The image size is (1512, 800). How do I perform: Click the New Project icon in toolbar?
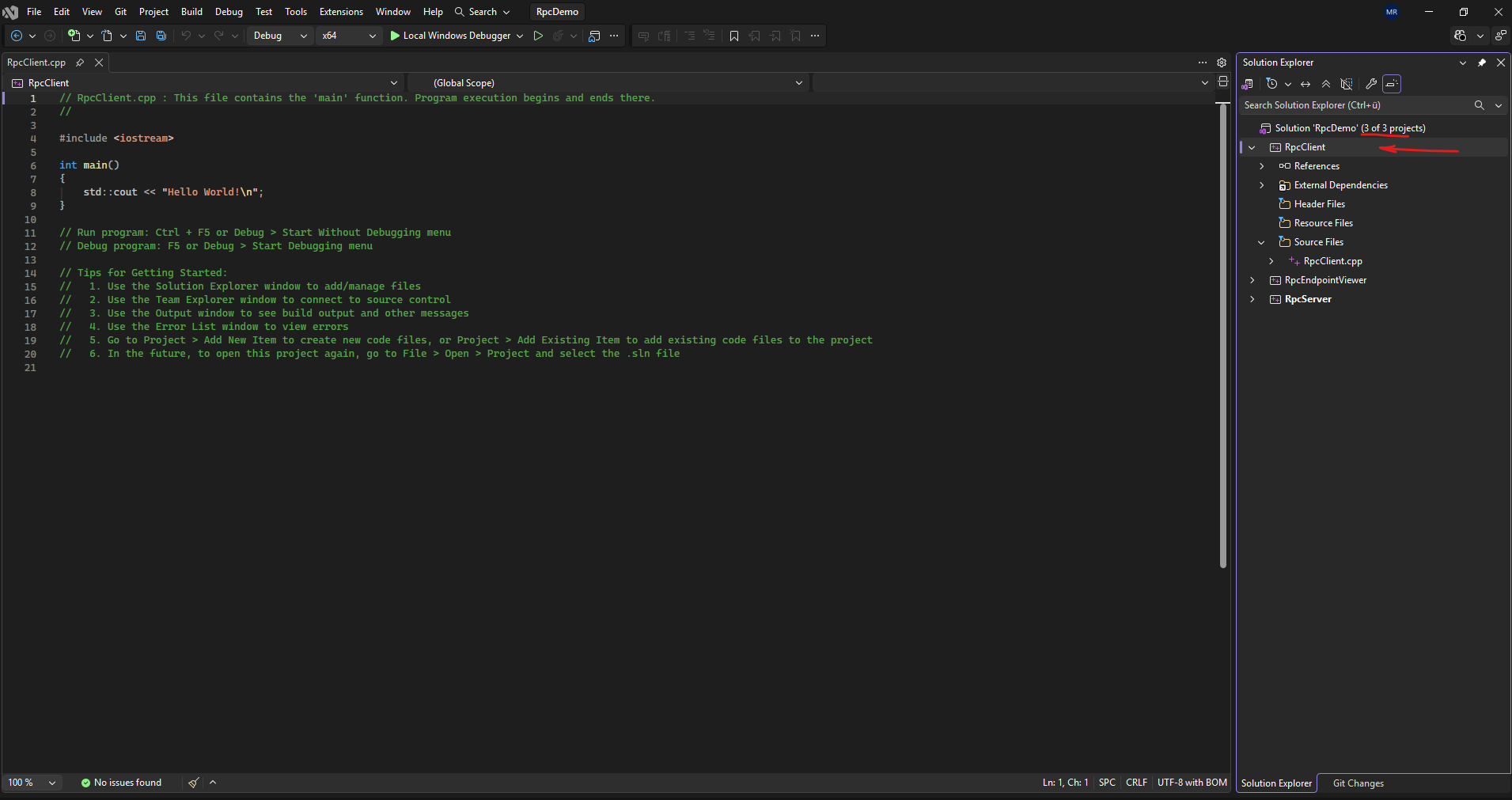point(74,36)
